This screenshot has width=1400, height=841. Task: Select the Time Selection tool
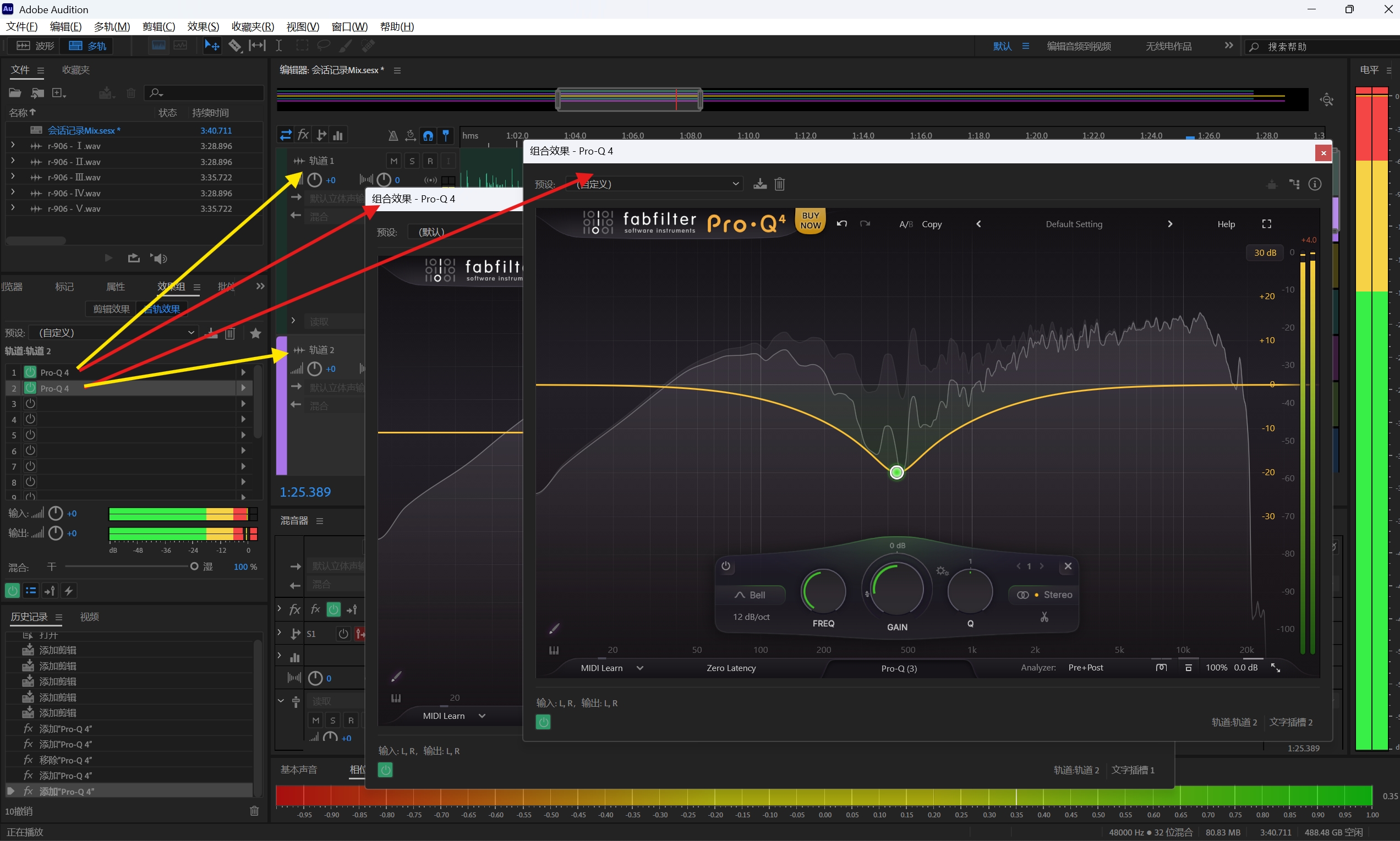278,46
